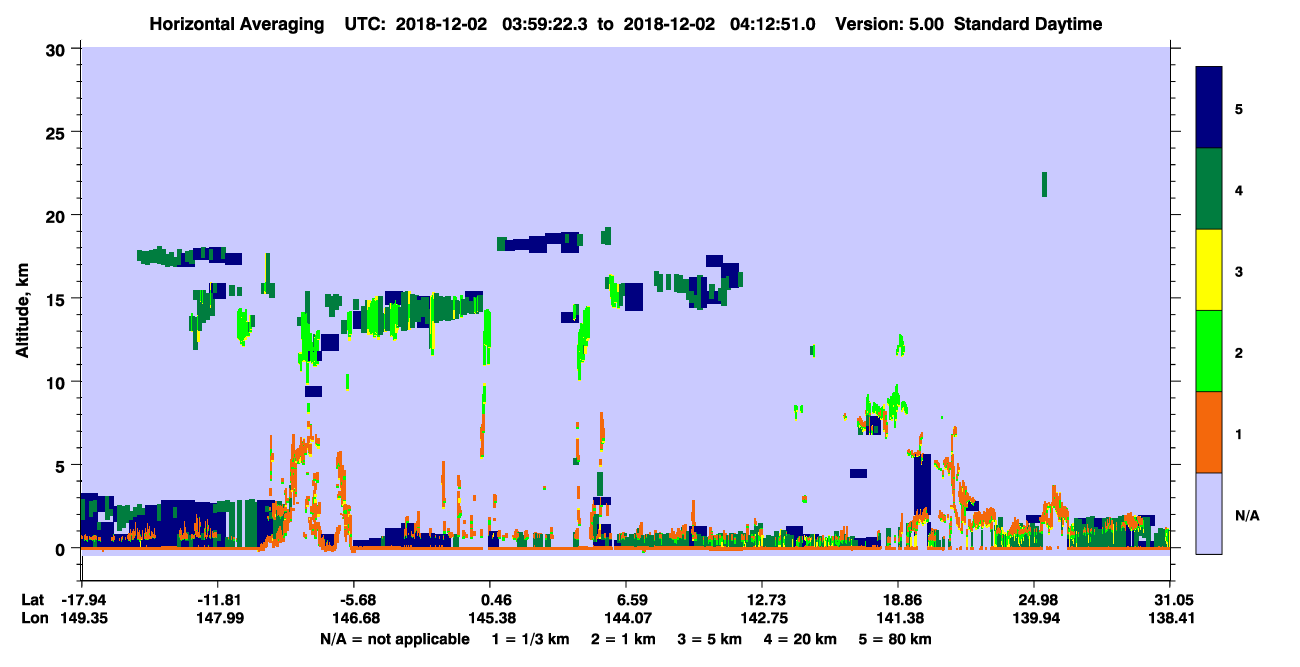Click the yellow level 3 colorbar segment
This screenshot has height=667, width=1300.
[1209, 269]
